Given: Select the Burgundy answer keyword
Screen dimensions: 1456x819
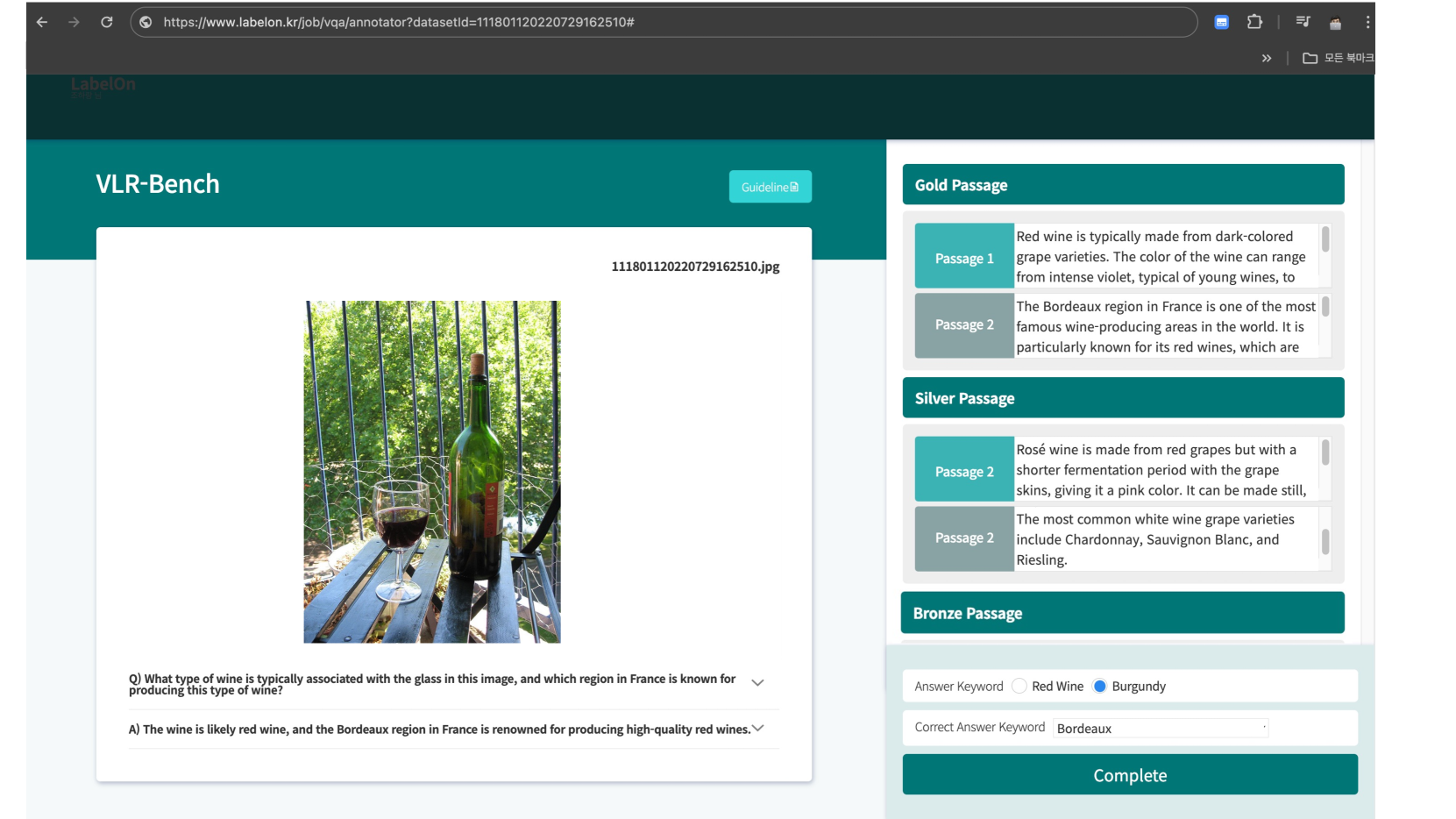Looking at the screenshot, I should [1099, 687].
